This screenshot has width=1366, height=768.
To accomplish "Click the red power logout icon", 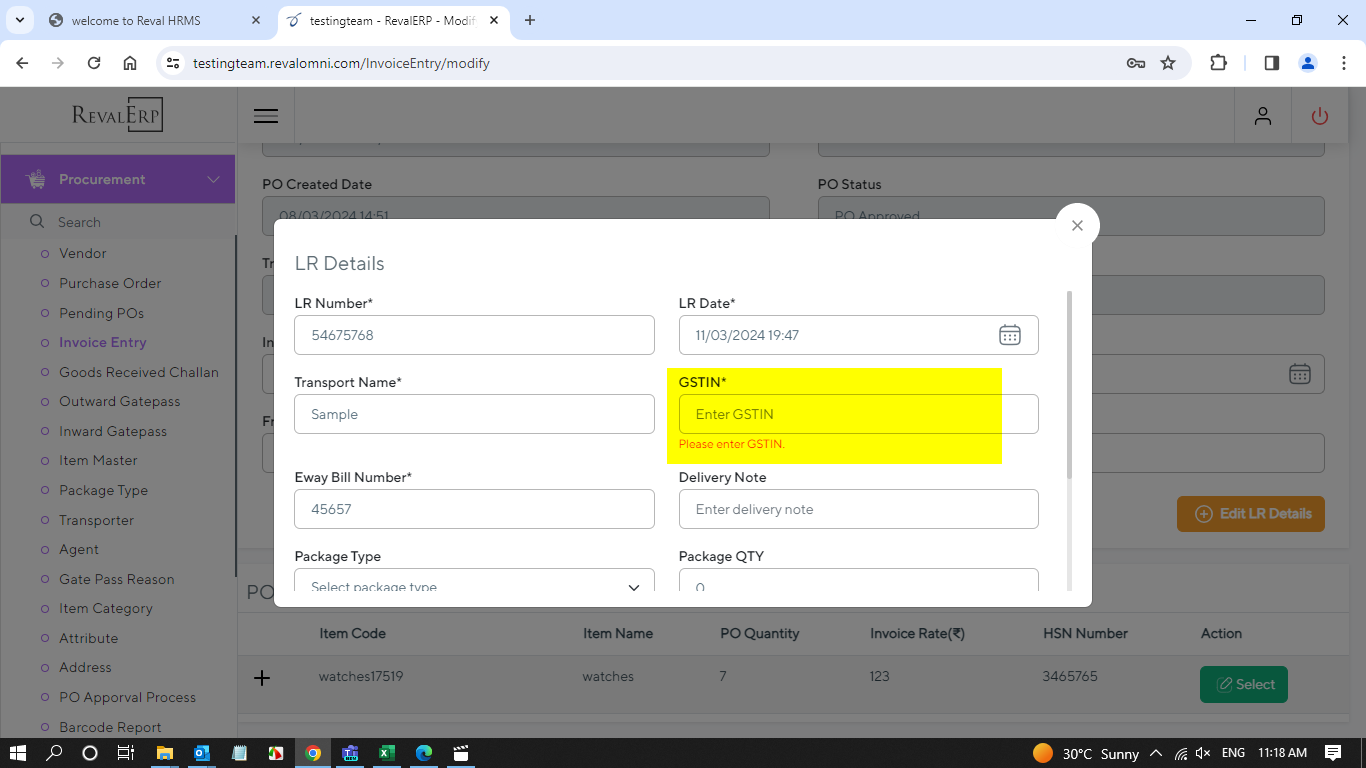I will (1319, 116).
